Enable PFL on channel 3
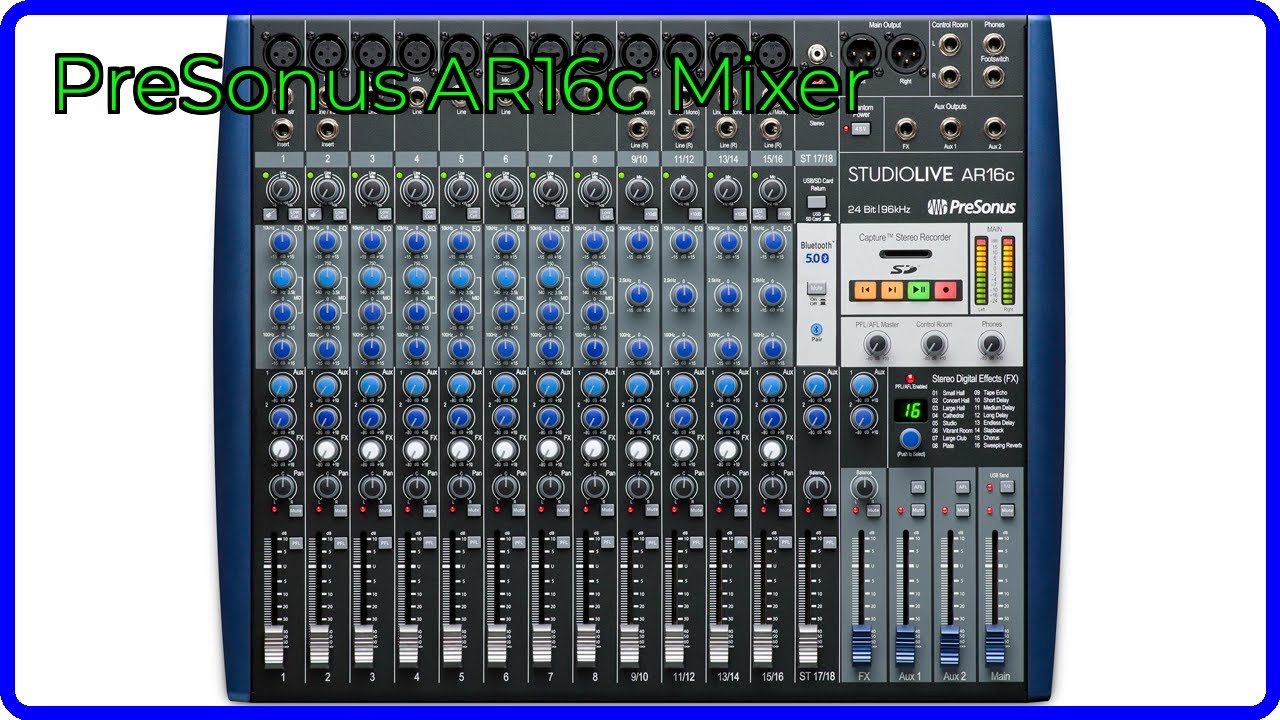 click(384, 542)
